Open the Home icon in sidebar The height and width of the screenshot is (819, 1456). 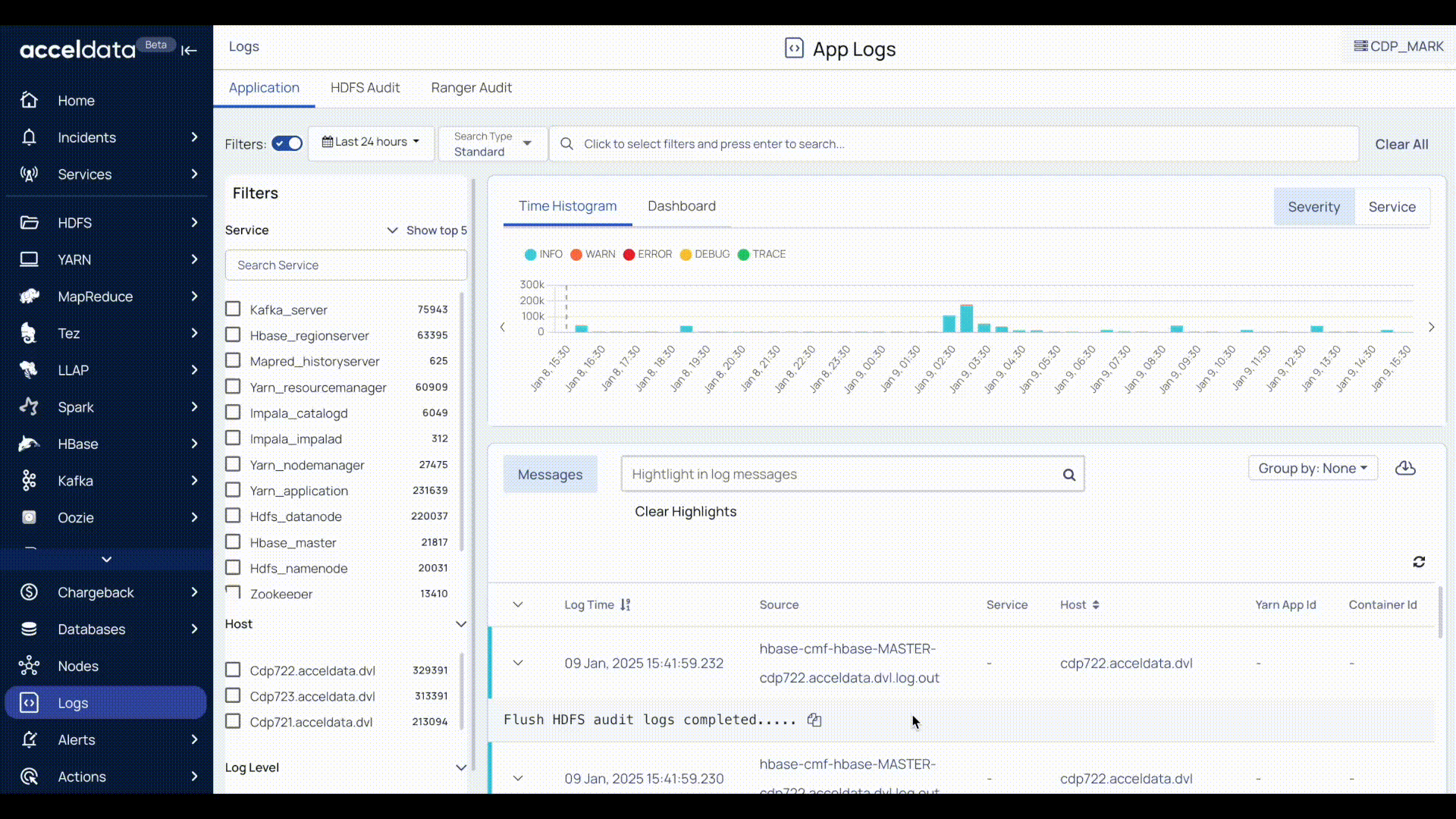tap(29, 100)
